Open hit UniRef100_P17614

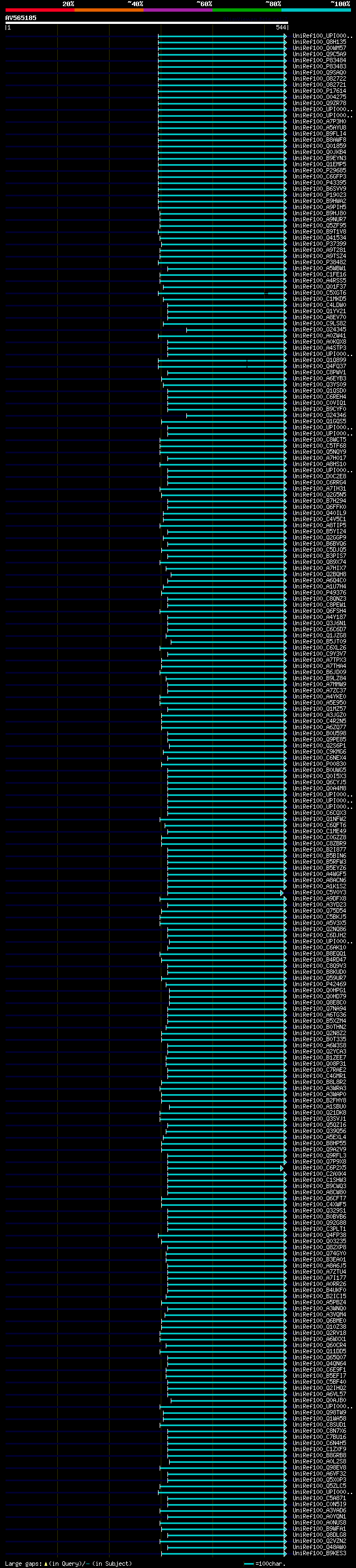(319, 91)
